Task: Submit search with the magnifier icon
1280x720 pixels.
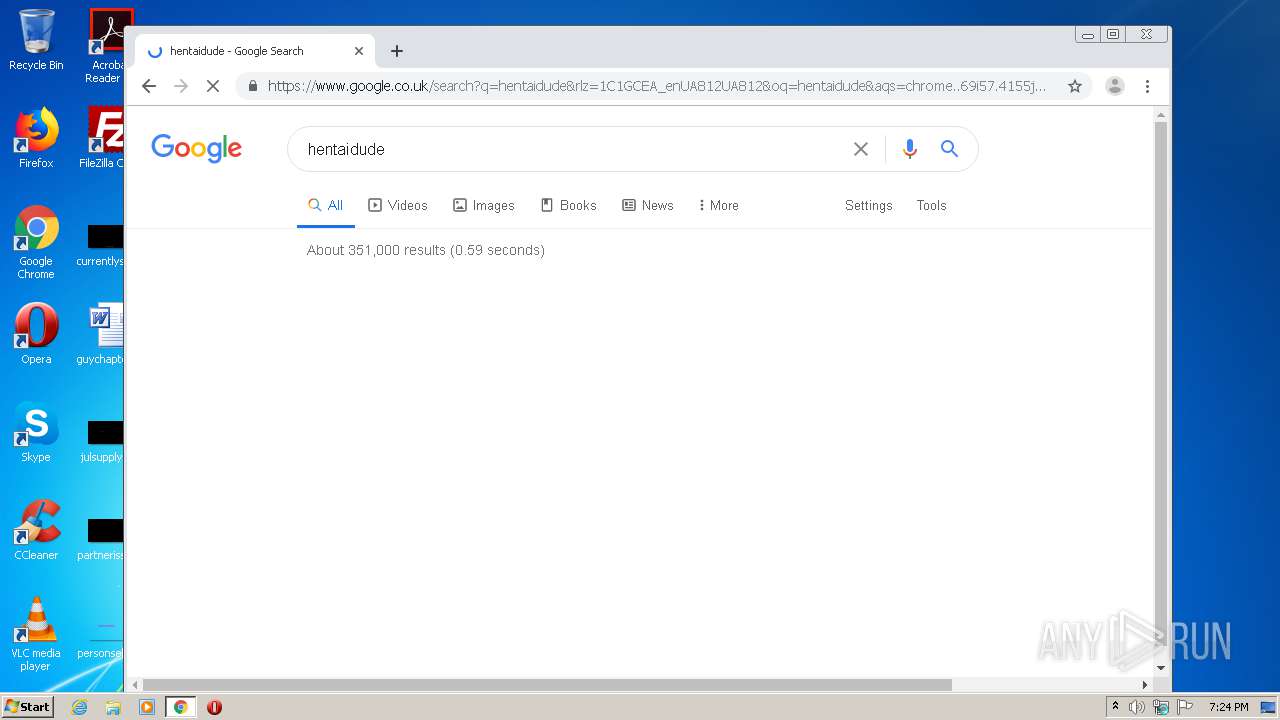Action: [949, 149]
